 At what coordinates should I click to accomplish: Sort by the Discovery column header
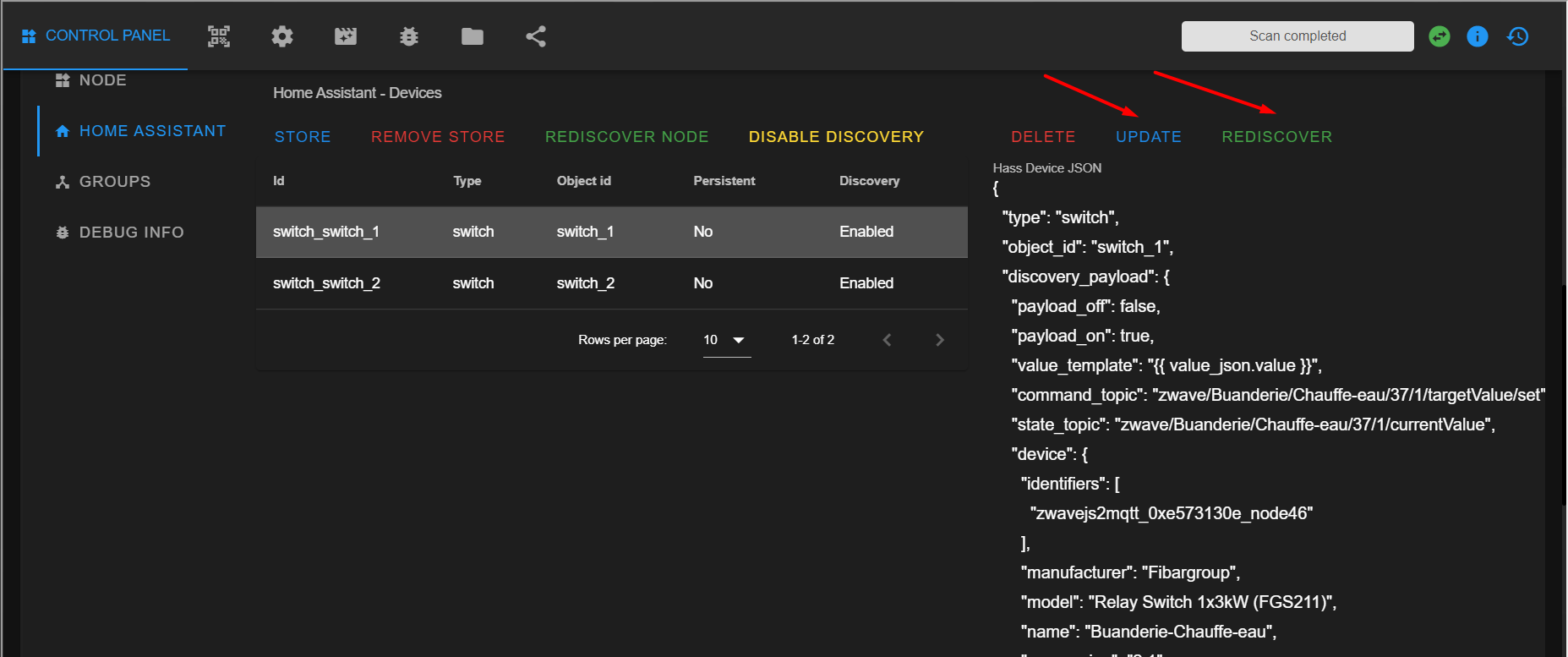(870, 181)
